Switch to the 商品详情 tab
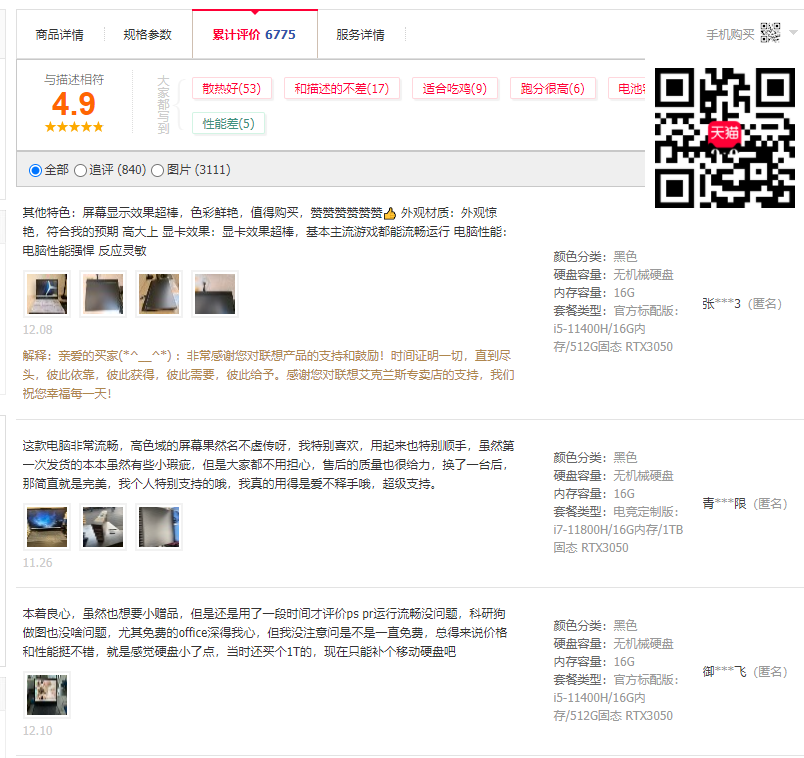The width and height of the screenshot is (804, 758). click(x=60, y=35)
